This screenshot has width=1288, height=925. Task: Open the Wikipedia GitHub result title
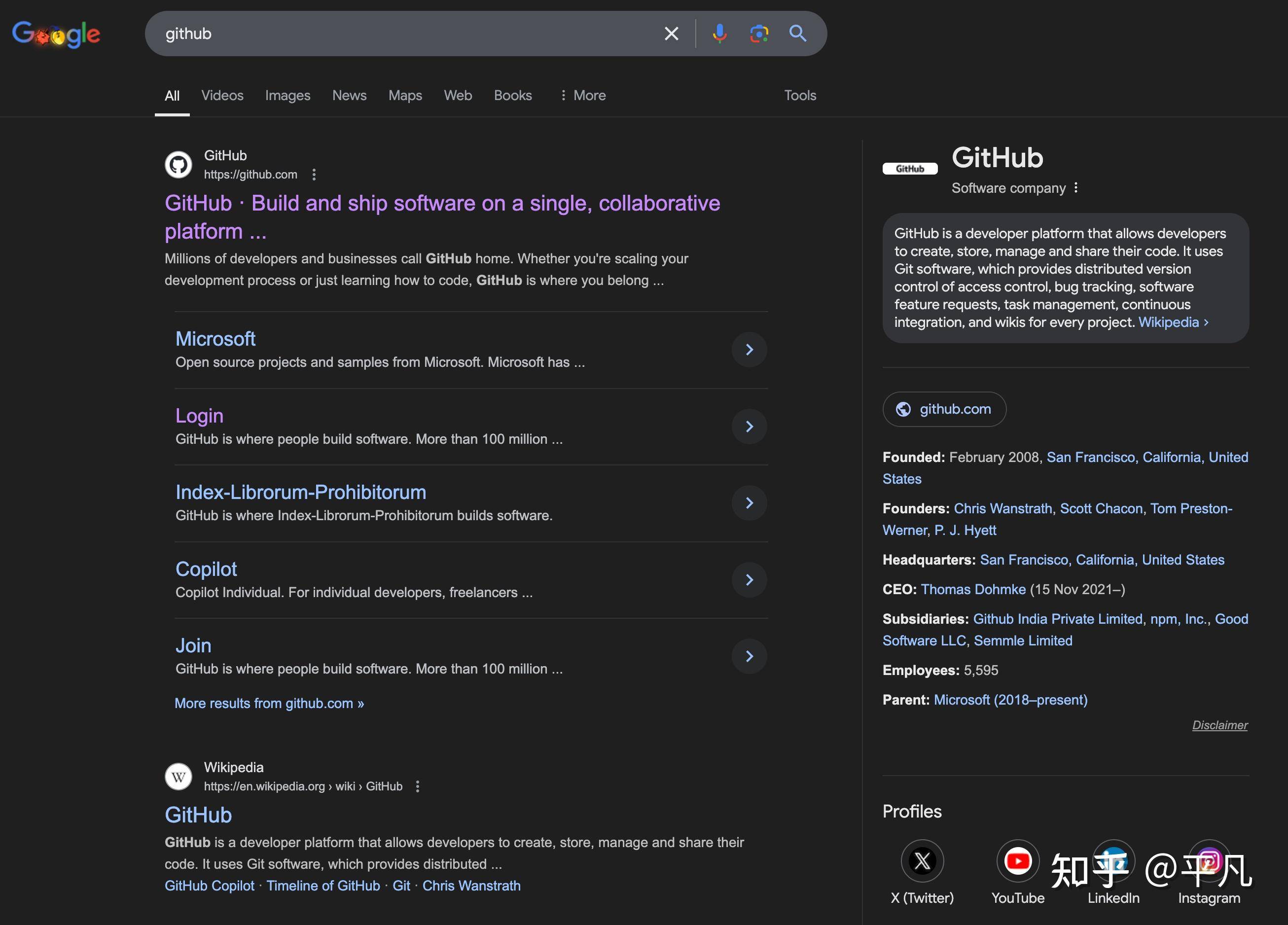click(x=198, y=815)
